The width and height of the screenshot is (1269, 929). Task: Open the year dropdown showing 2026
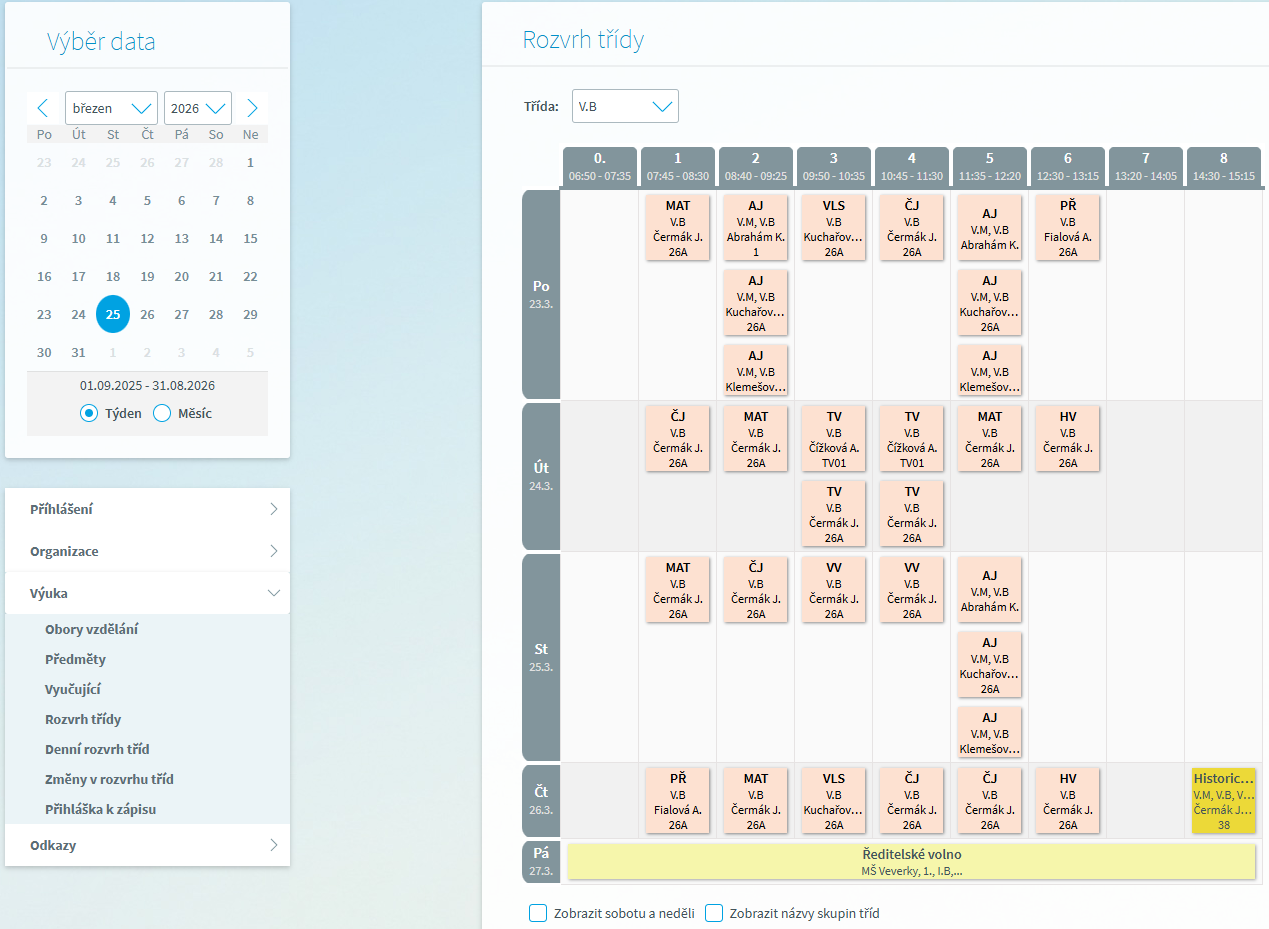[x=197, y=108]
